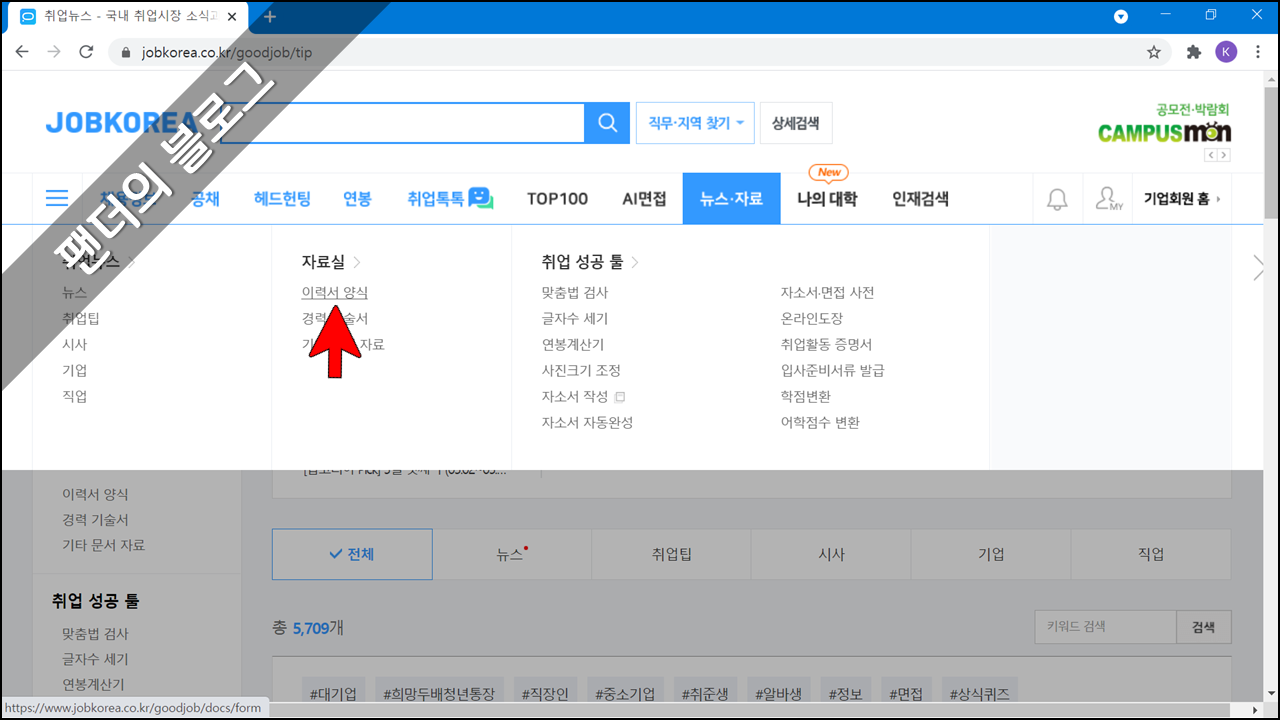Open the Chrome profile avatar K
Screen dimensions: 1280x720
click(x=1226, y=52)
